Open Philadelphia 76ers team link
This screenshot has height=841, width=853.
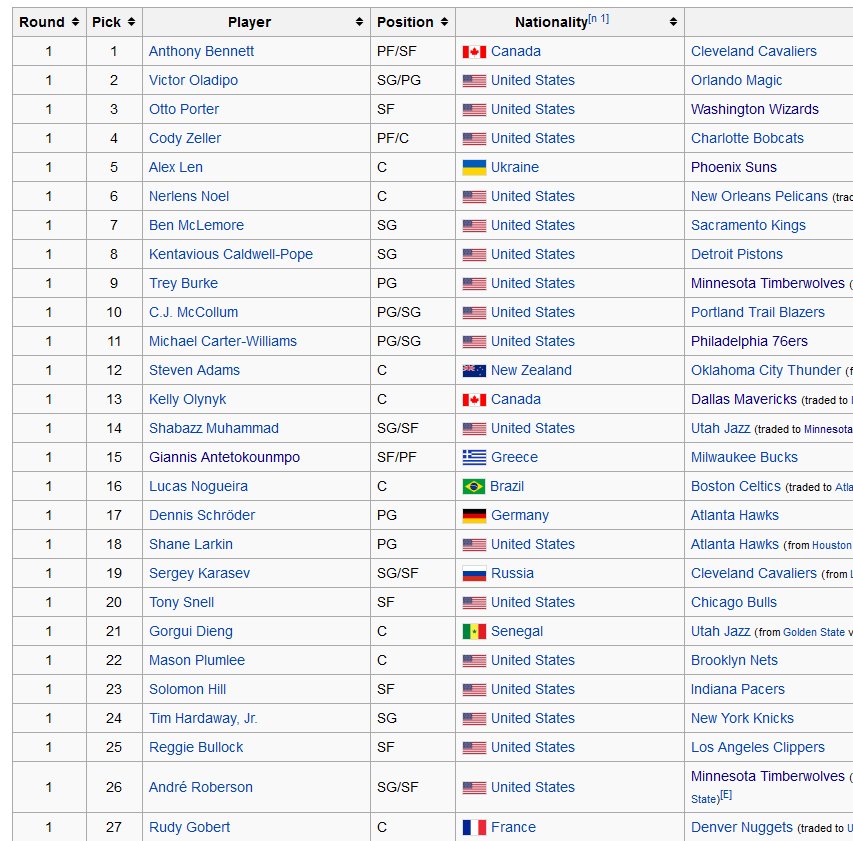pos(749,342)
